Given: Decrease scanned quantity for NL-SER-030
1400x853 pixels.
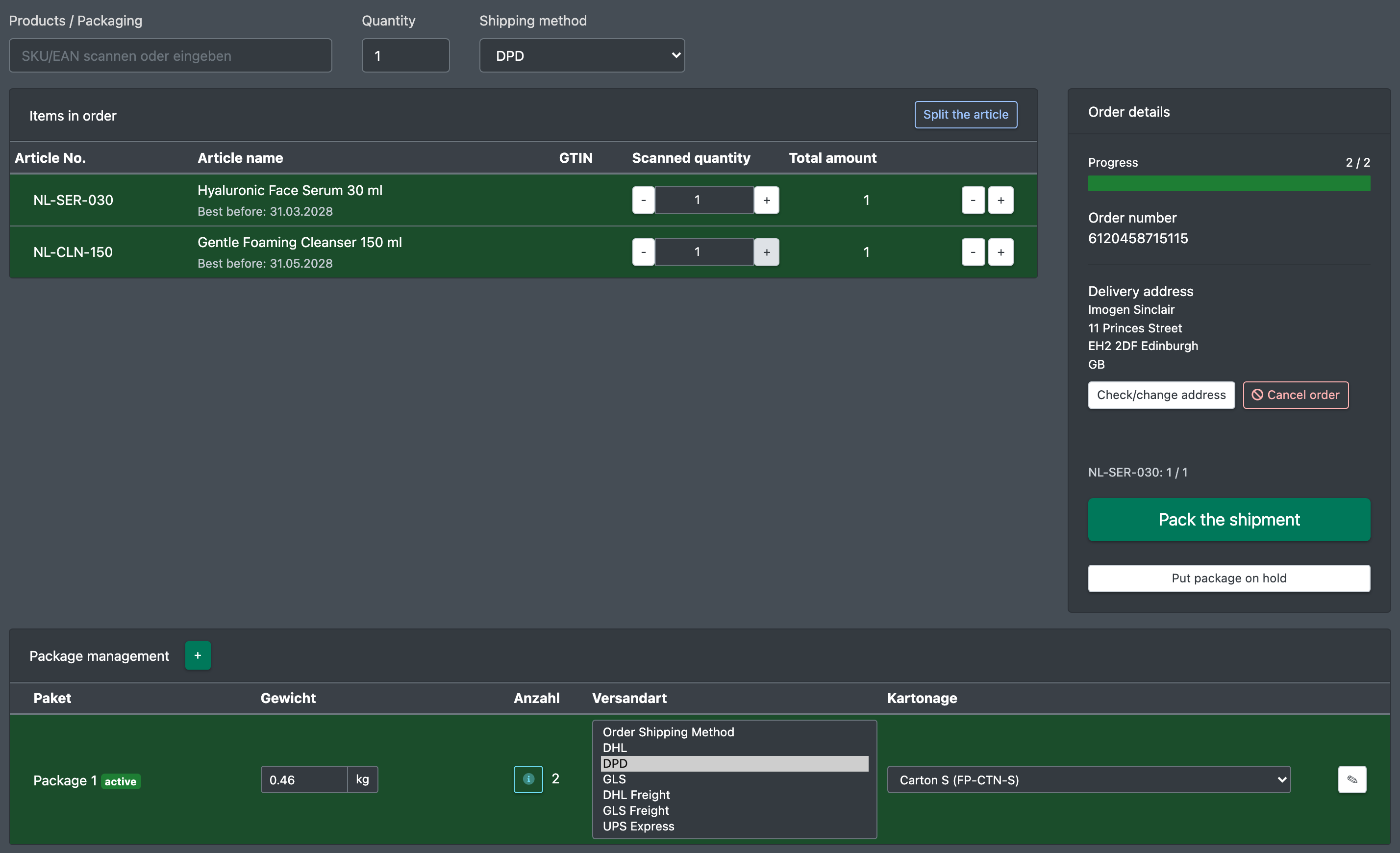Looking at the screenshot, I should (643, 200).
